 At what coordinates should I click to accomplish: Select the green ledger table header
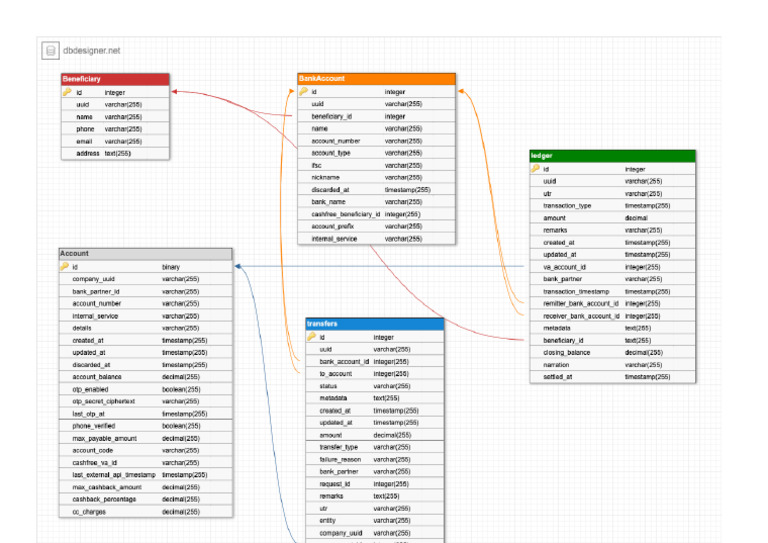coord(612,156)
